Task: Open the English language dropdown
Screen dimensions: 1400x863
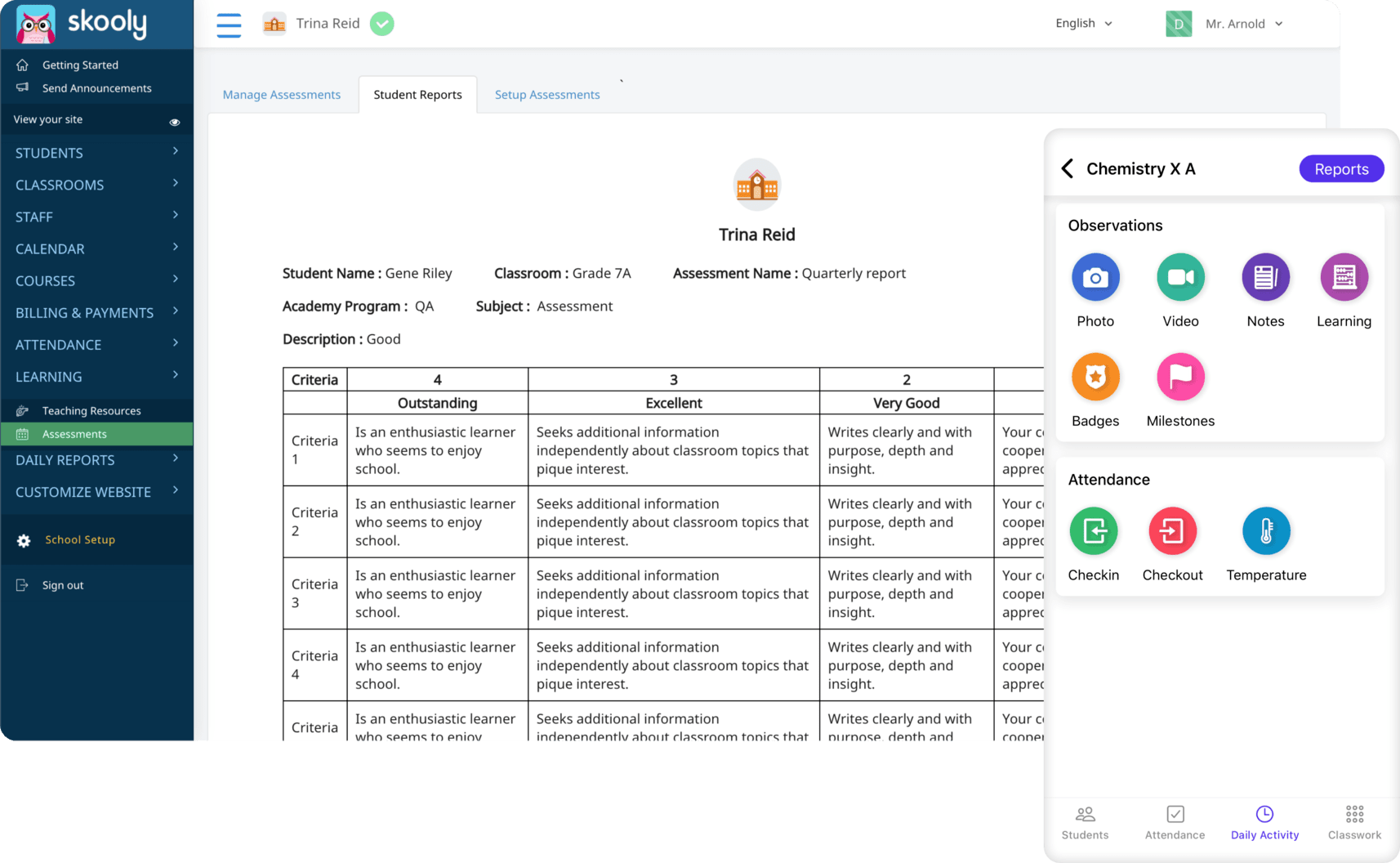Action: pos(1083,23)
